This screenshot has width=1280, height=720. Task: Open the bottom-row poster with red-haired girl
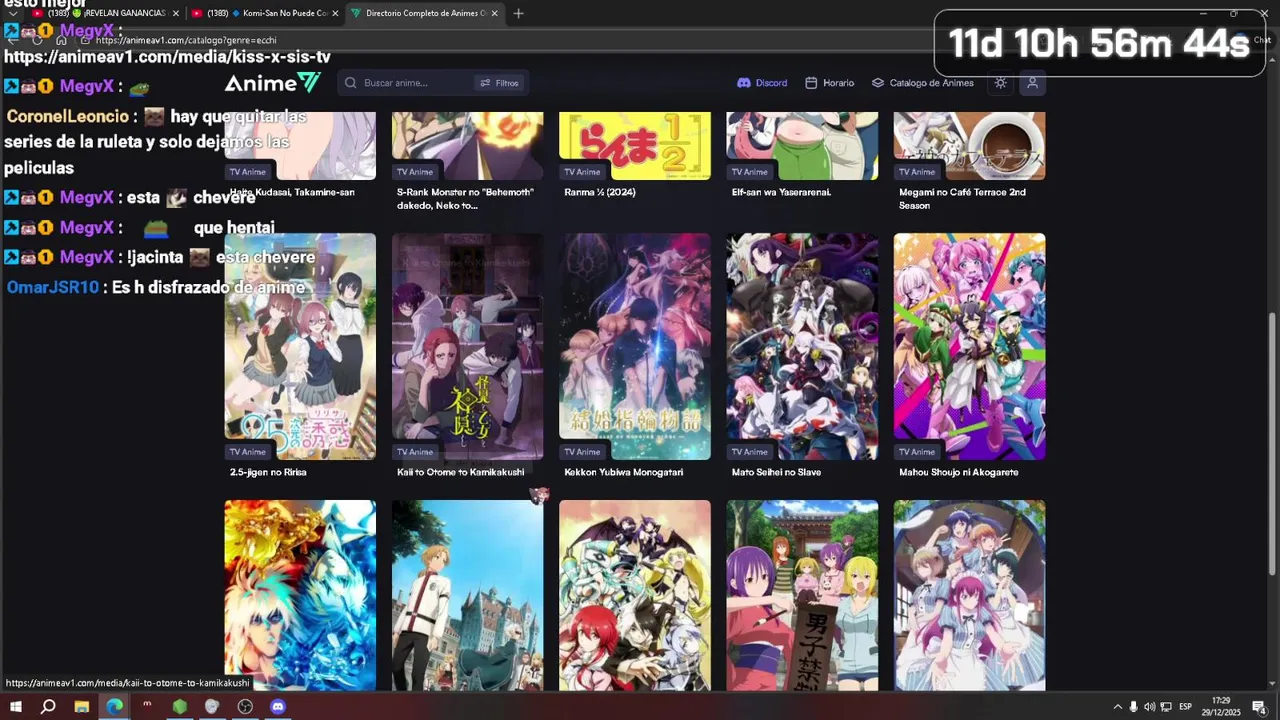pos(635,595)
